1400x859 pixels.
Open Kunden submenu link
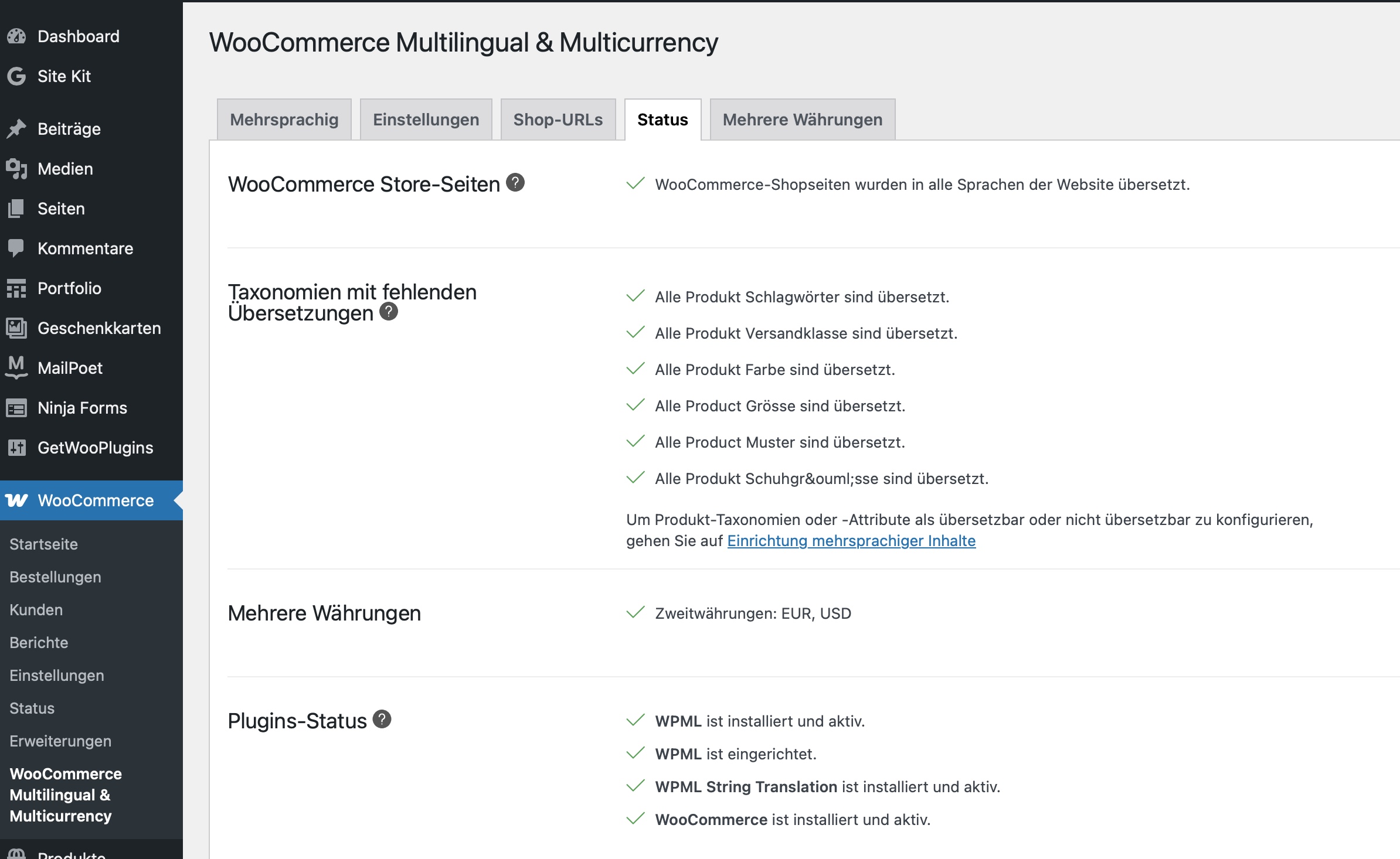[x=36, y=610]
